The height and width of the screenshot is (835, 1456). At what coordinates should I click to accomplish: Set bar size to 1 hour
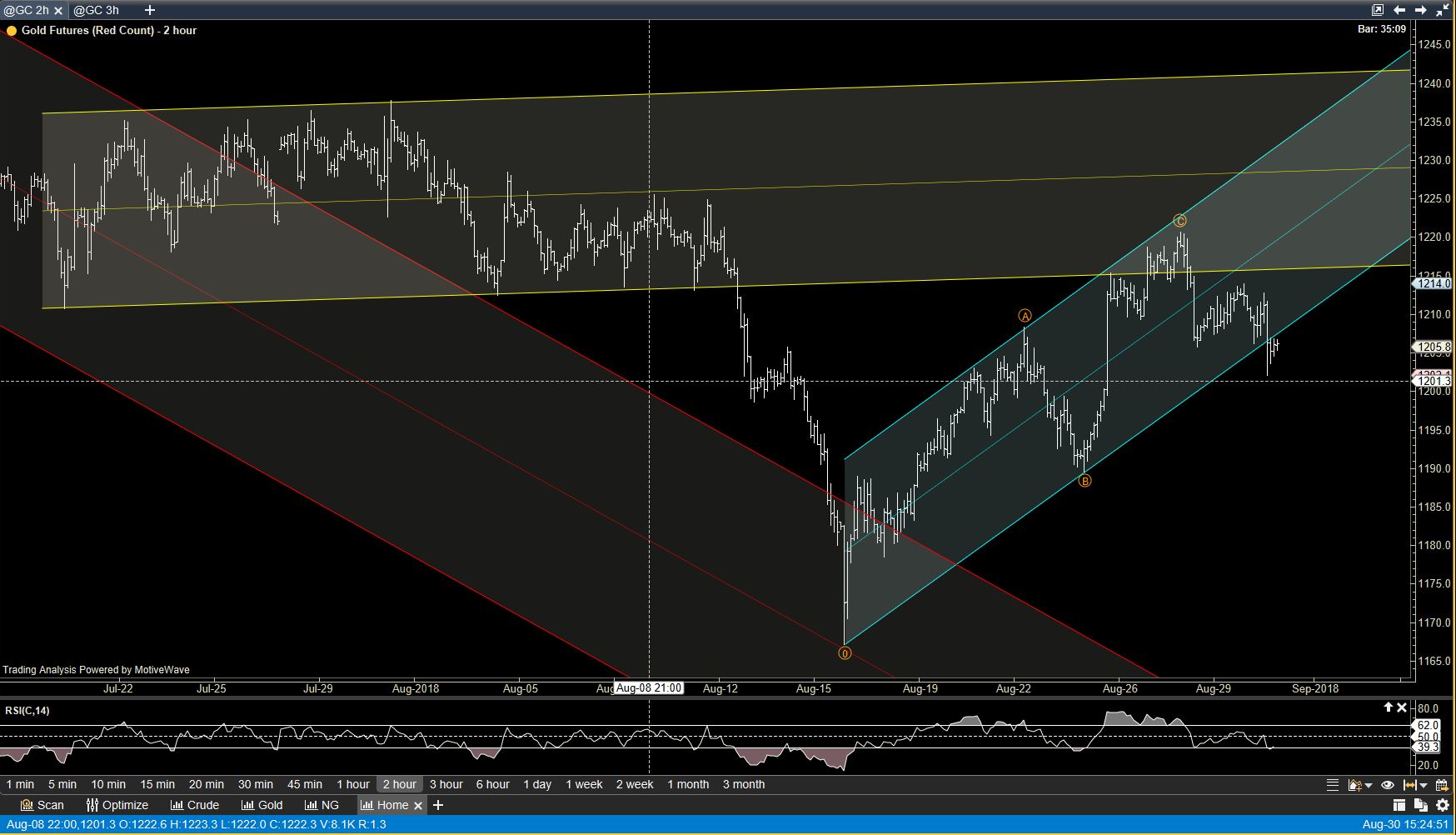pos(353,784)
